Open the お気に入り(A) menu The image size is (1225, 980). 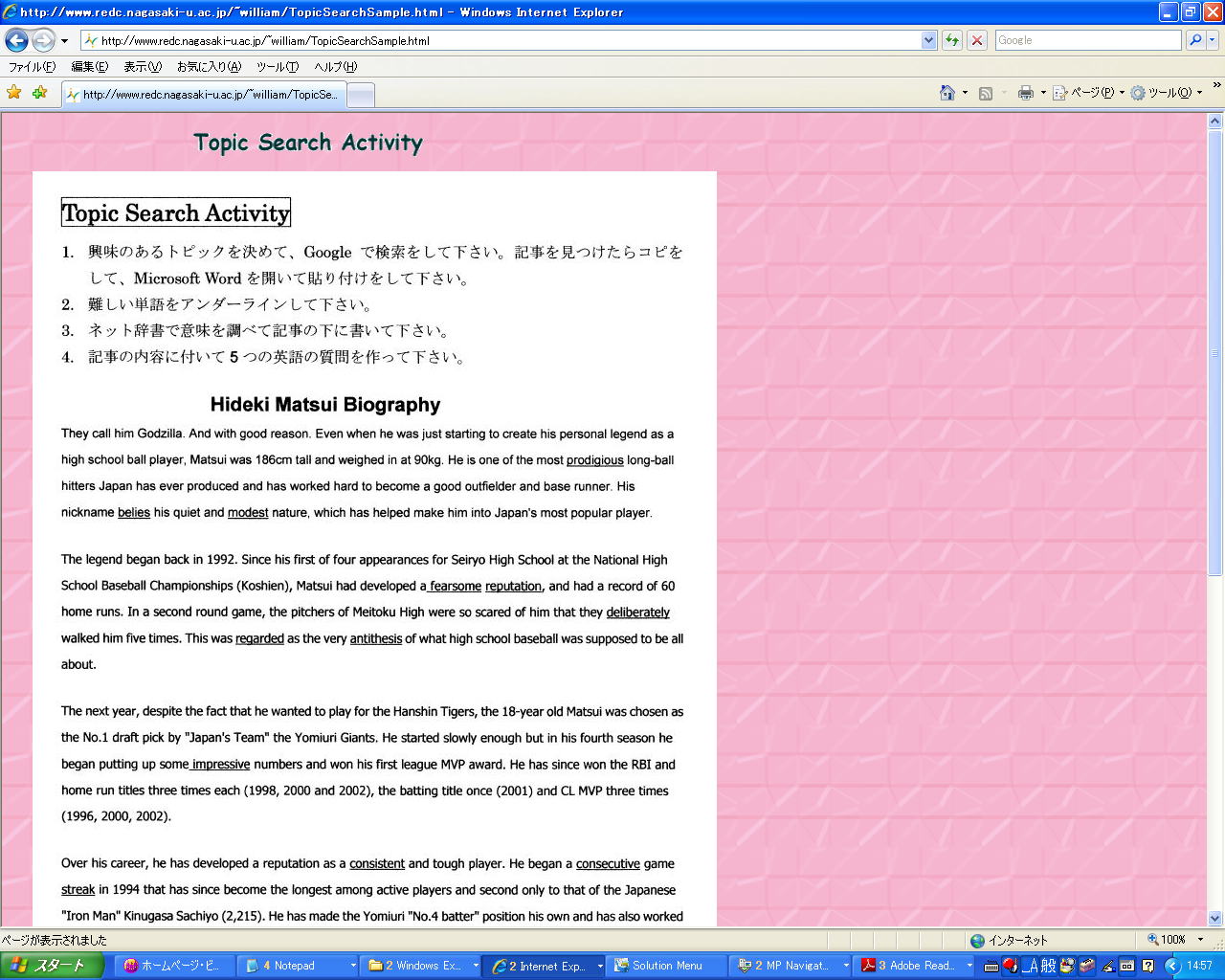[209, 67]
